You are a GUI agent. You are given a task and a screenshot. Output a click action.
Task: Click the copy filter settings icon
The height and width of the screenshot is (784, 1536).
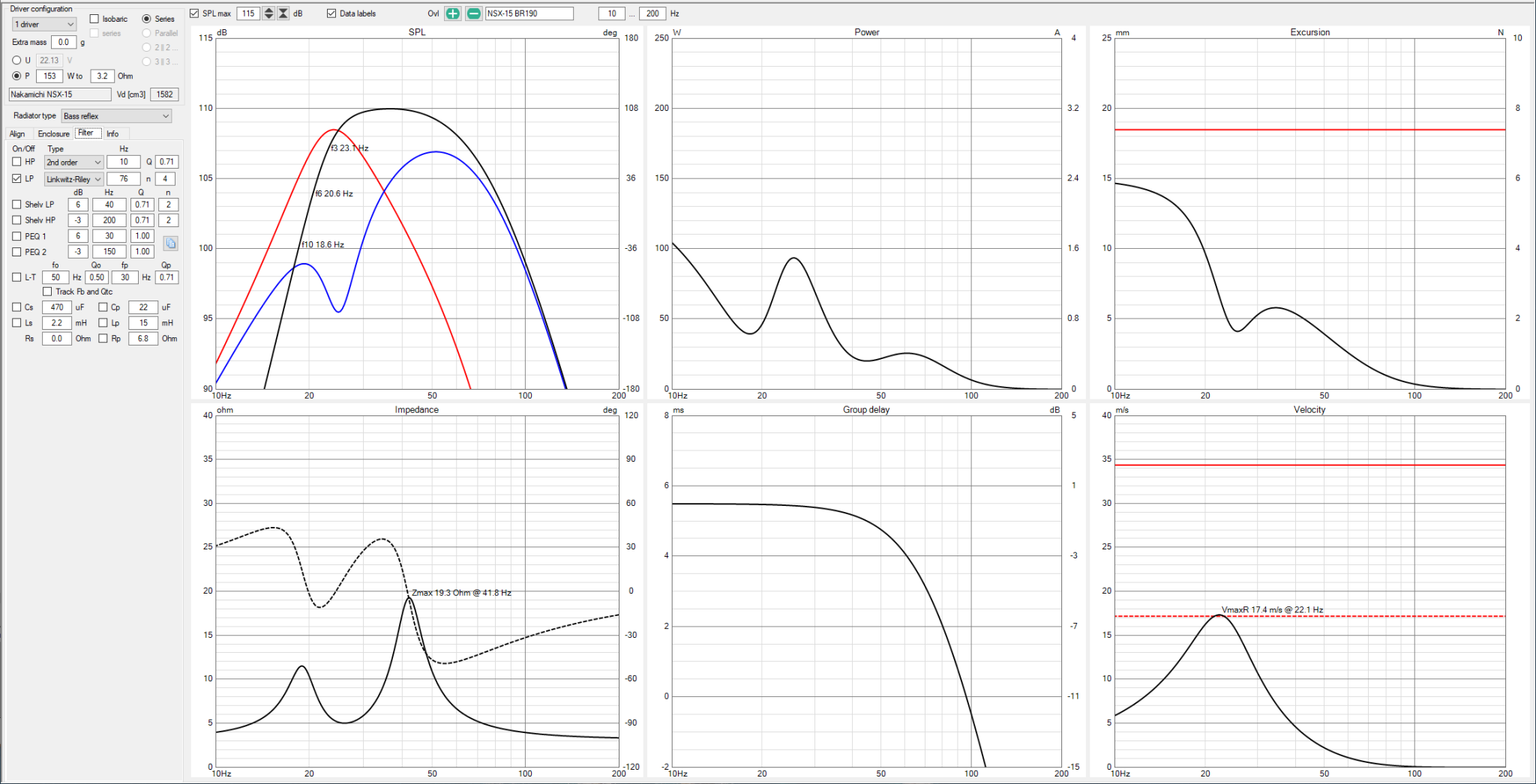[x=170, y=244]
